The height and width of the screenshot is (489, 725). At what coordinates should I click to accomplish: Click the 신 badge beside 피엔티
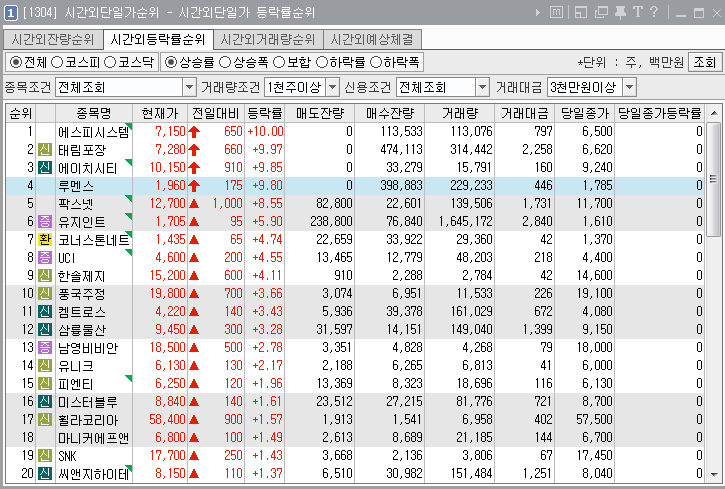pyautogui.click(x=45, y=384)
